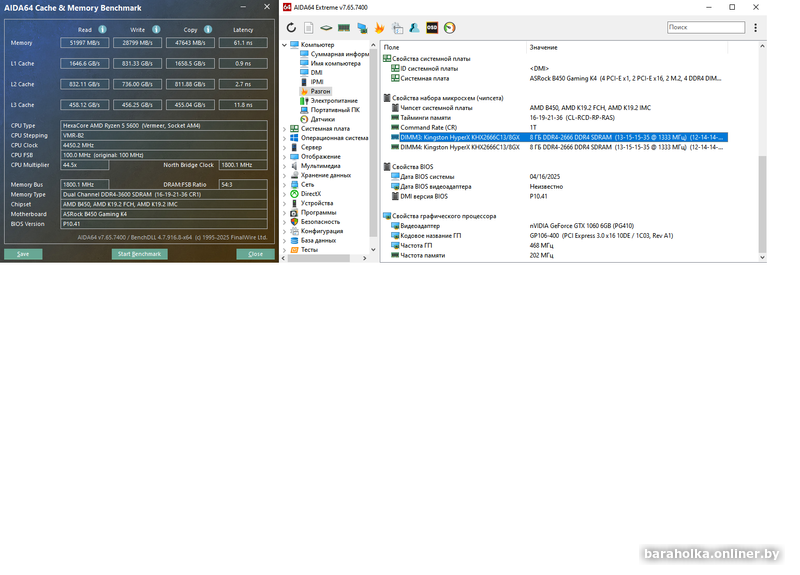Select Тесты in the tree

[304, 249]
